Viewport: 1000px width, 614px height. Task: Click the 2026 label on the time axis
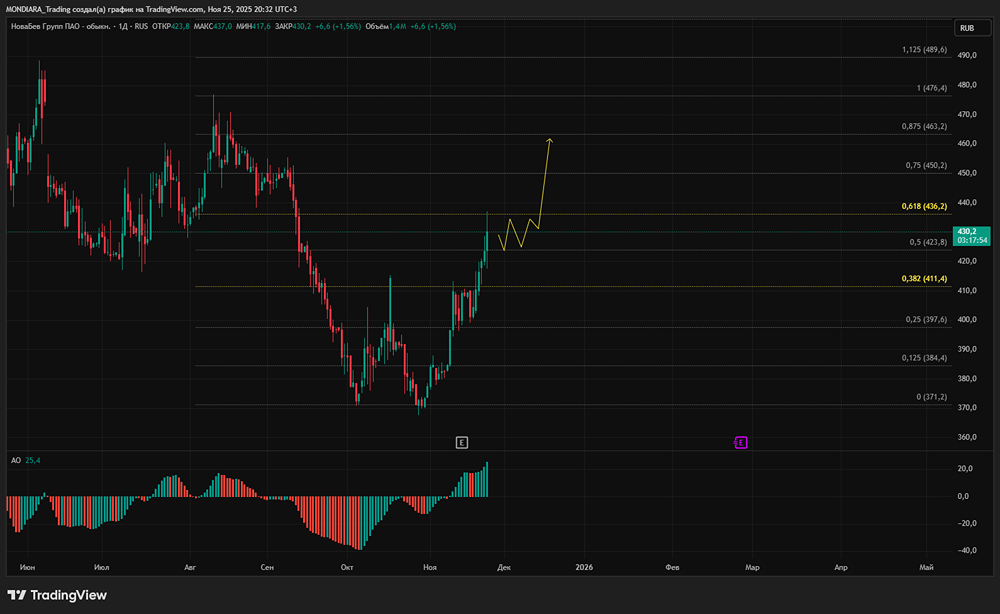(584, 567)
